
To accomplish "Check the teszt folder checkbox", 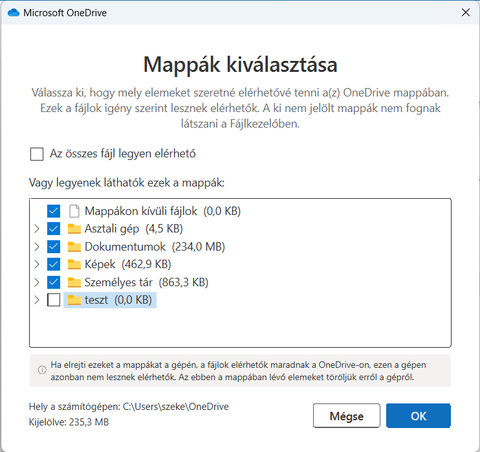I will pyautogui.click(x=54, y=300).
